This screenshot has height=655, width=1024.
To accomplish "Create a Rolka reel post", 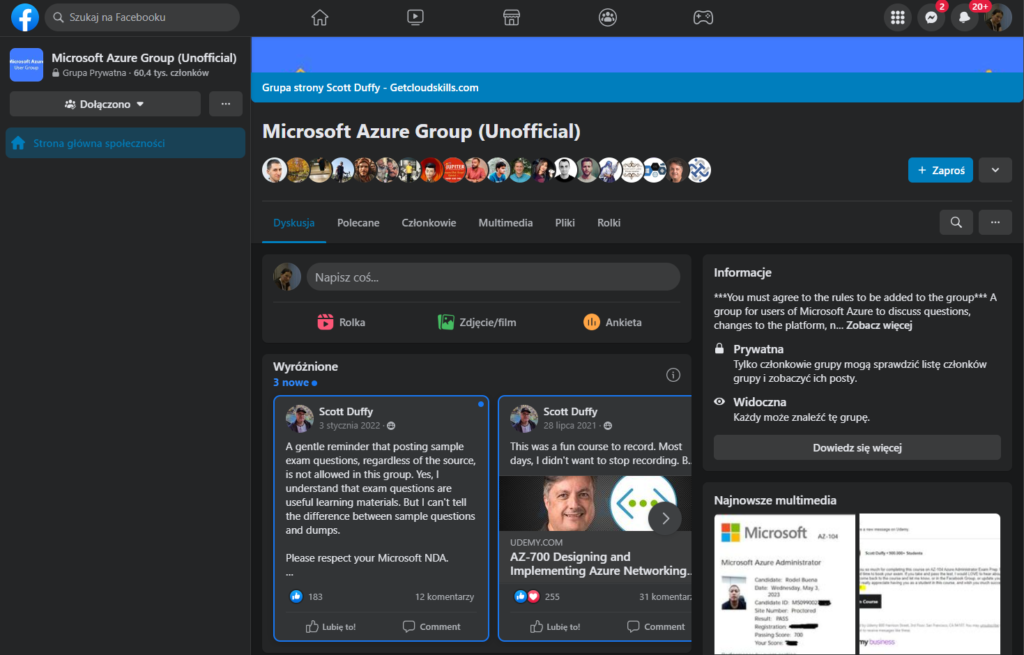I will pos(341,322).
